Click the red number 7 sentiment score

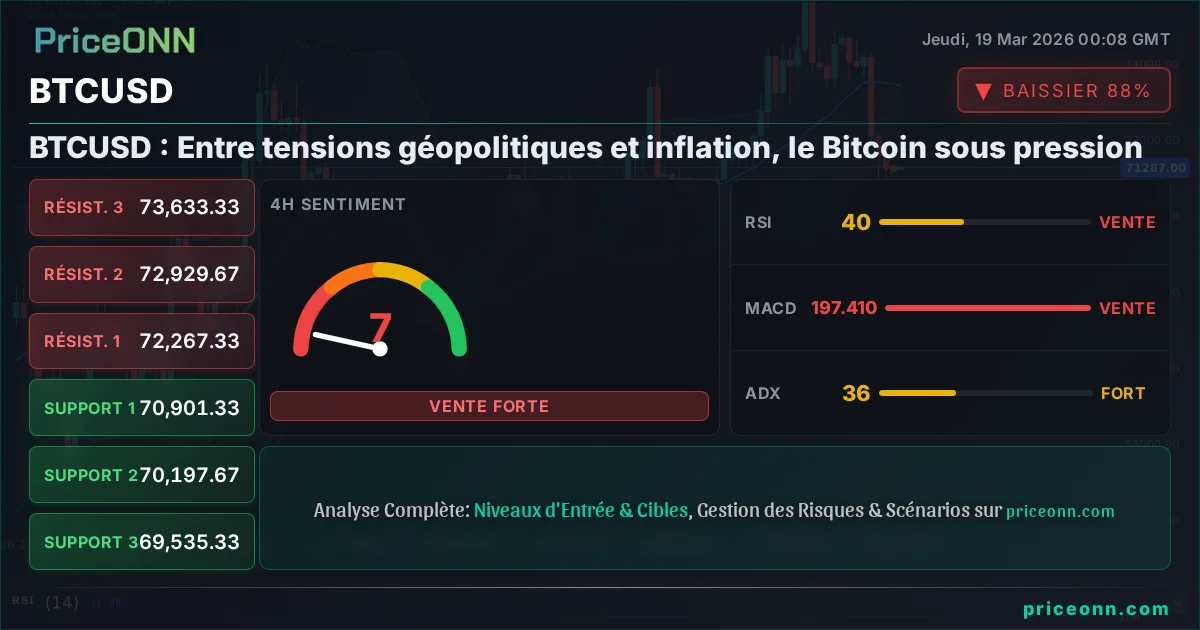[380, 327]
